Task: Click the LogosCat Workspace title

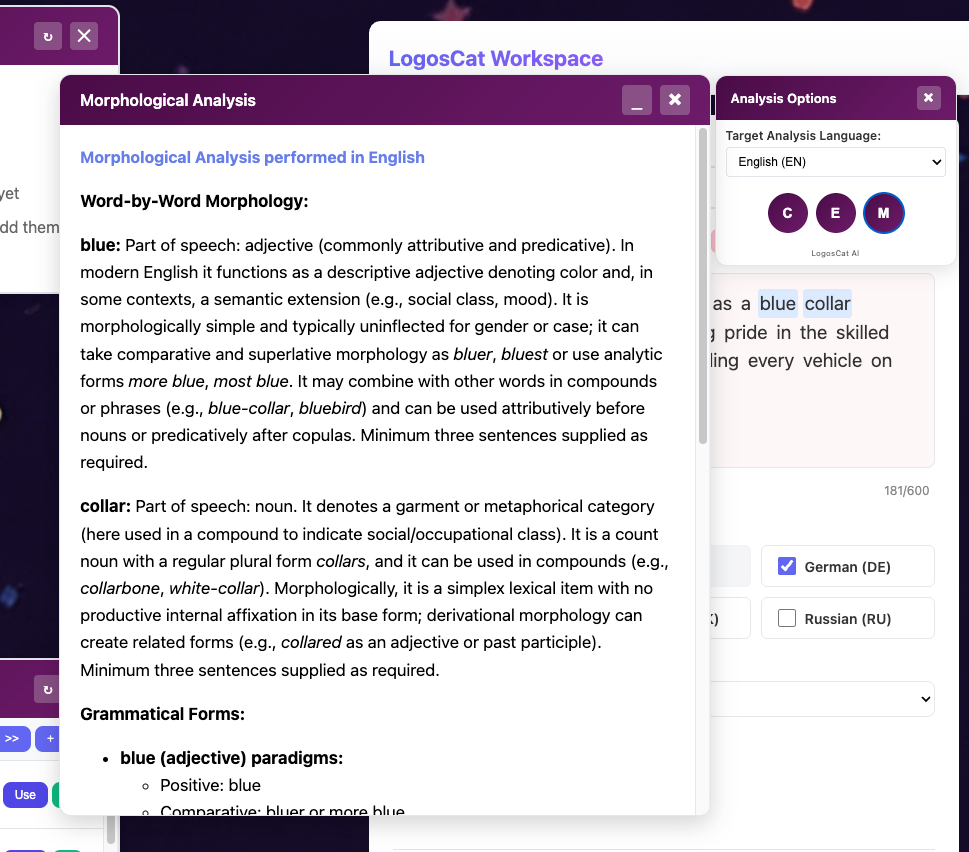Action: 495,58
